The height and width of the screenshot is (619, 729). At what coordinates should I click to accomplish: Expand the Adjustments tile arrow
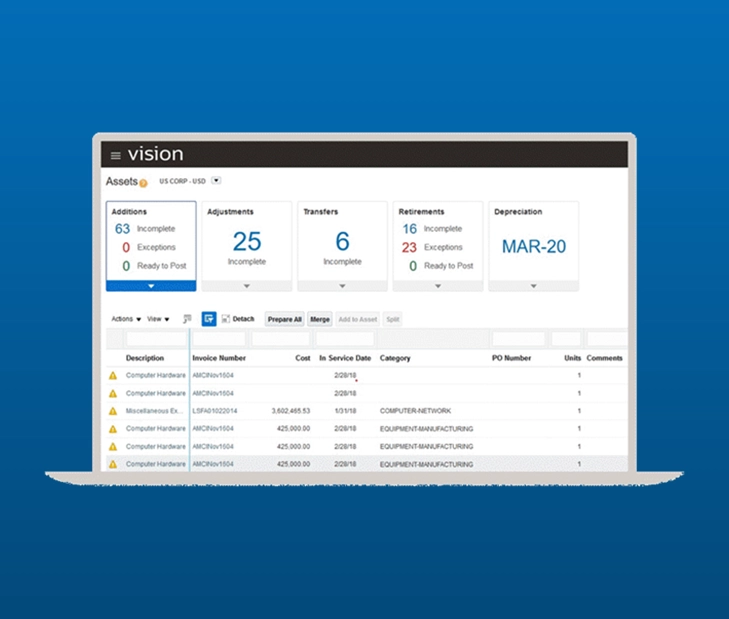247,286
